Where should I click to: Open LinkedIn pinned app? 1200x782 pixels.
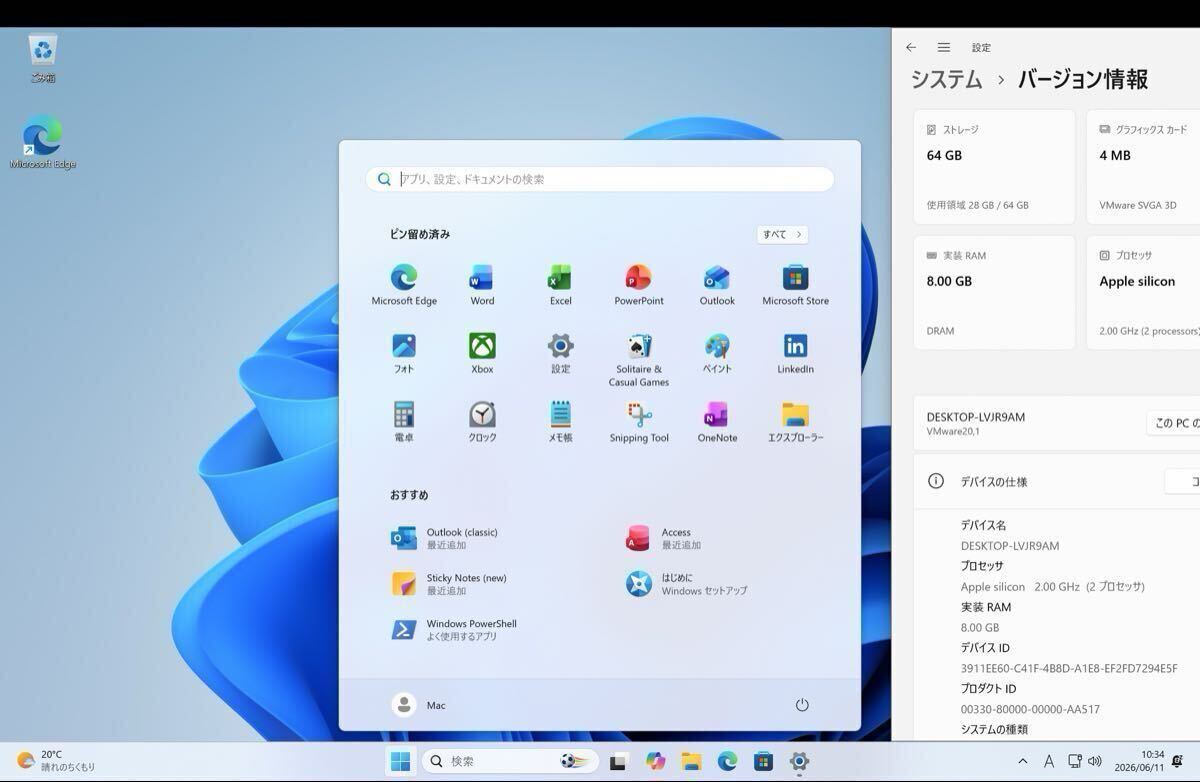[795, 353]
